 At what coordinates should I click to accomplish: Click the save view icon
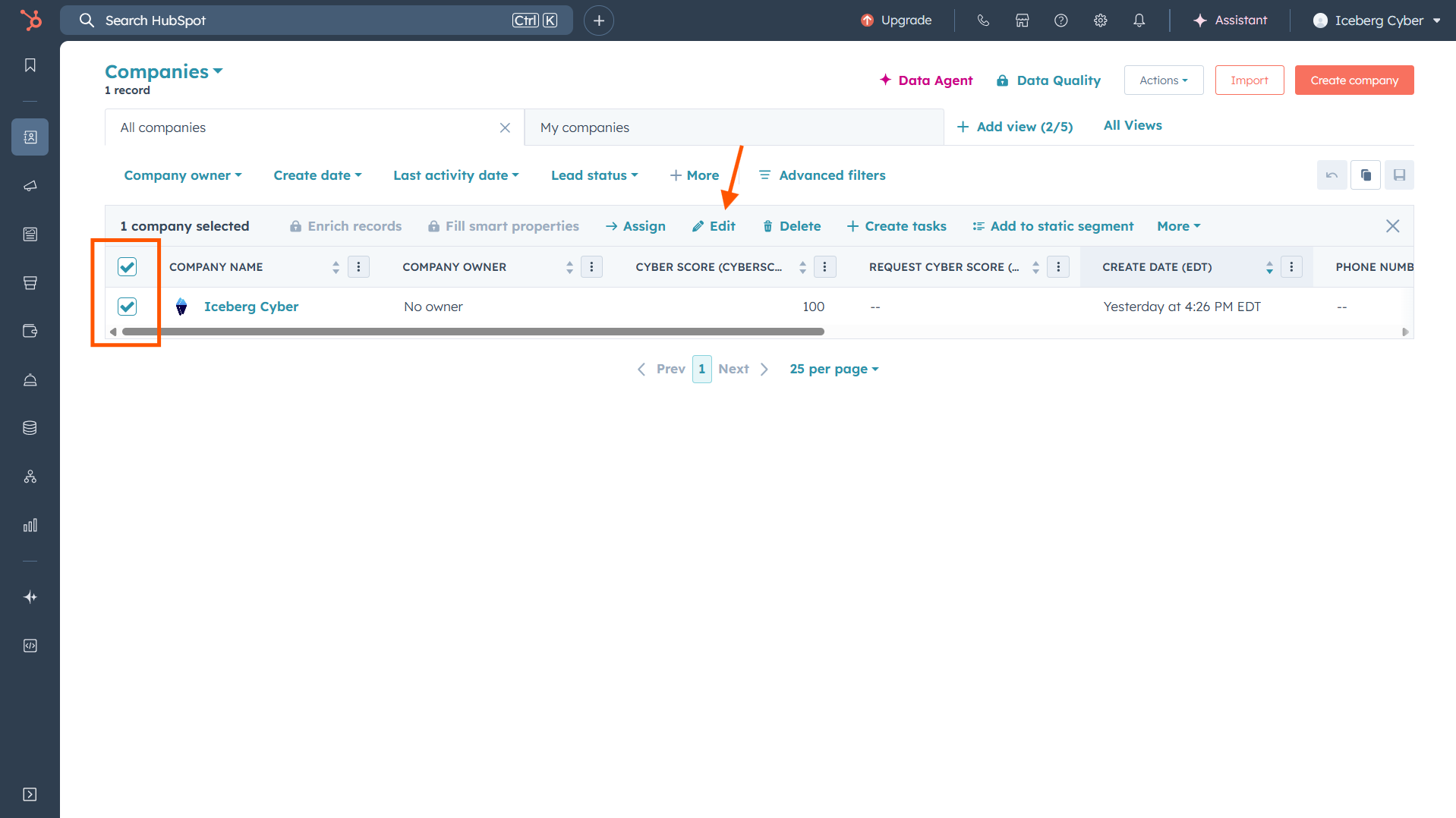[1399, 175]
